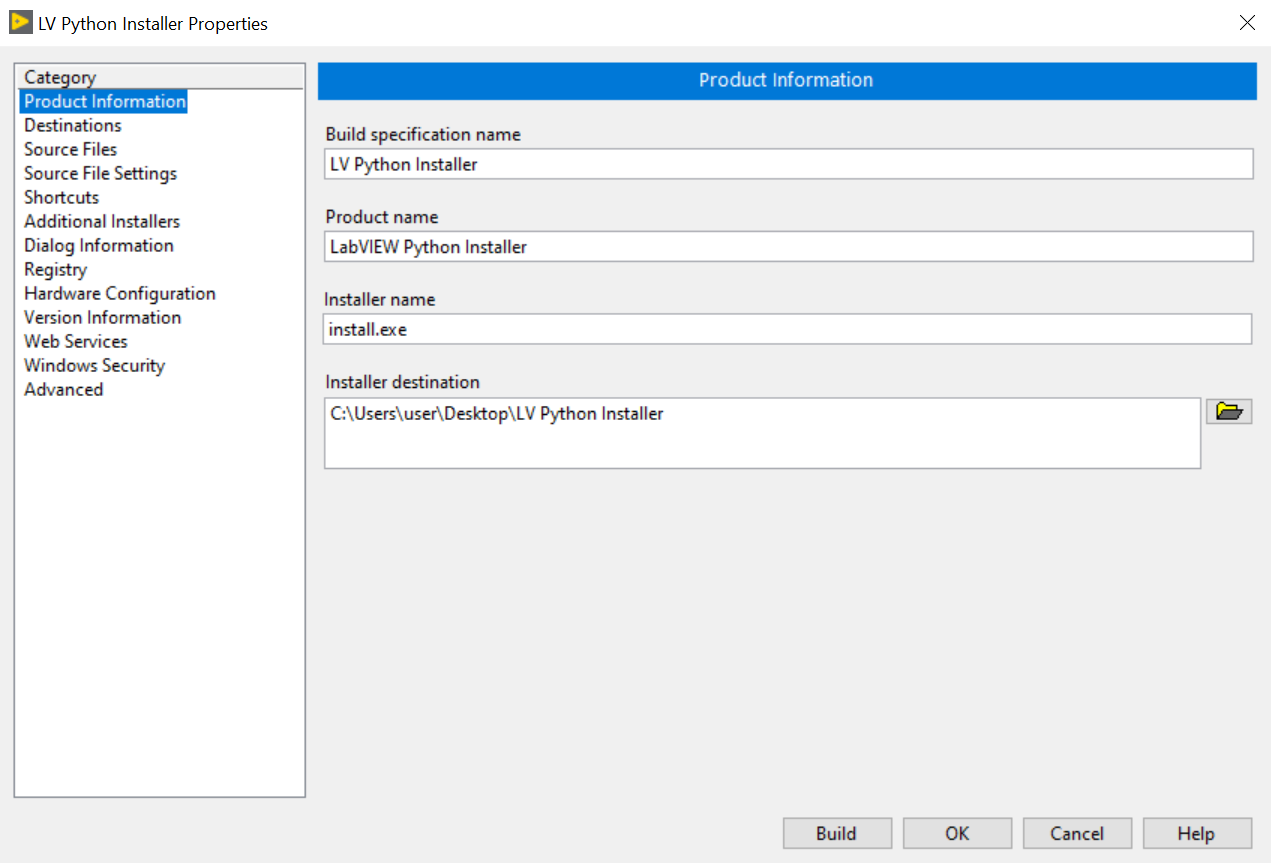
Task: Click the Product name input field
Action: 788,246
